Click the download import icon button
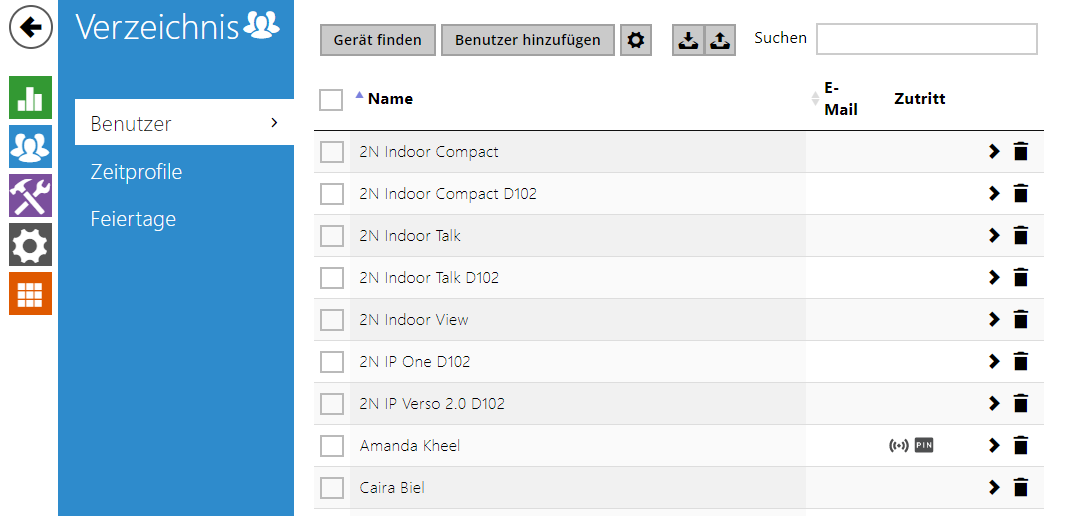Viewport: 1071px width, 516px height. point(688,40)
